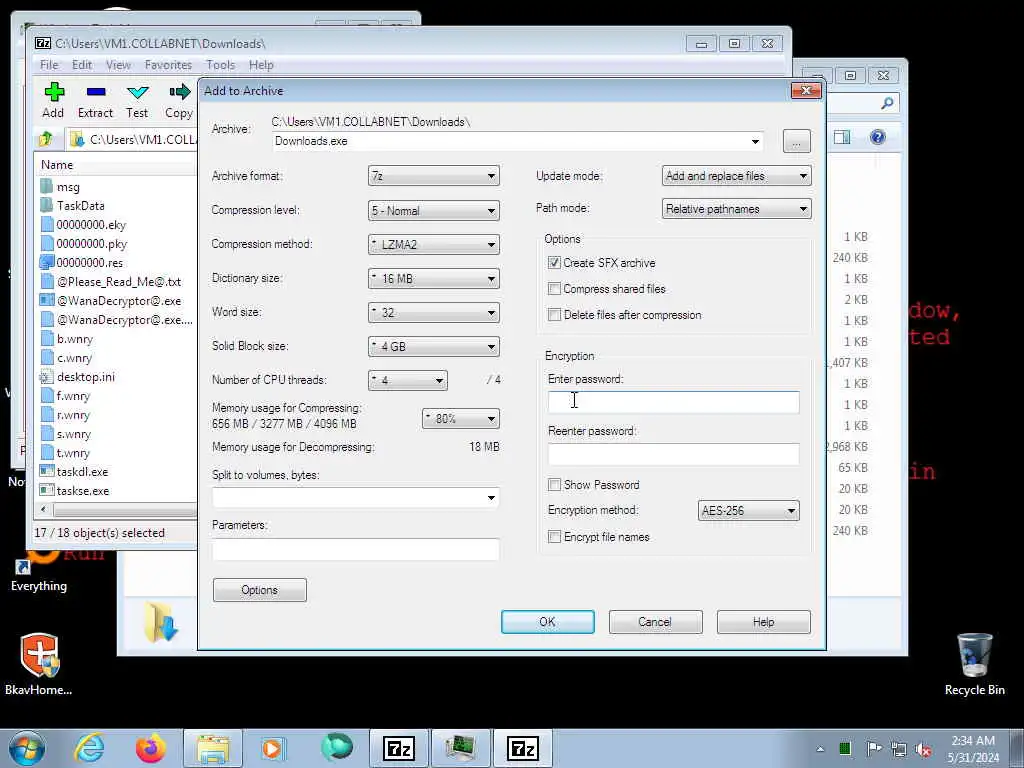Click the clock in system tray
This screenshot has height=768, width=1024.
pyautogui.click(x=973, y=748)
